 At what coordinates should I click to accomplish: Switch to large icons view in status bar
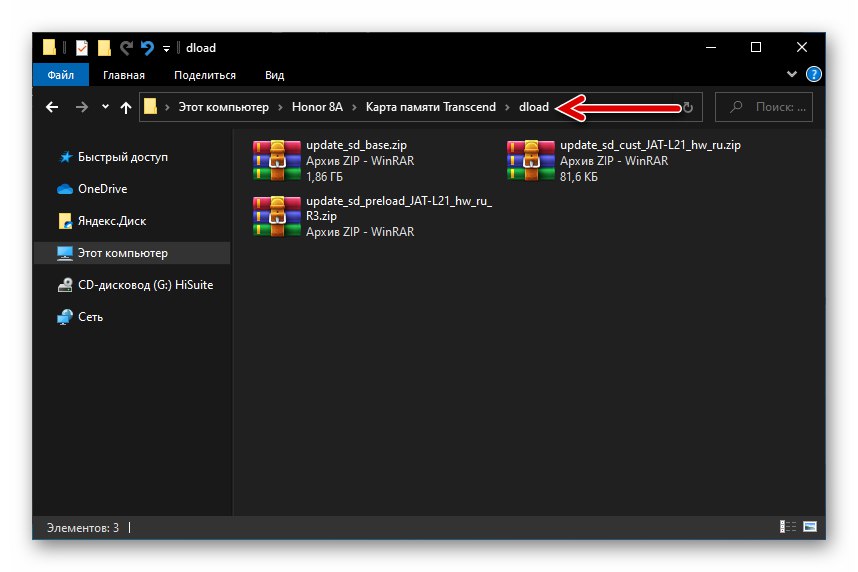(x=810, y=527)
